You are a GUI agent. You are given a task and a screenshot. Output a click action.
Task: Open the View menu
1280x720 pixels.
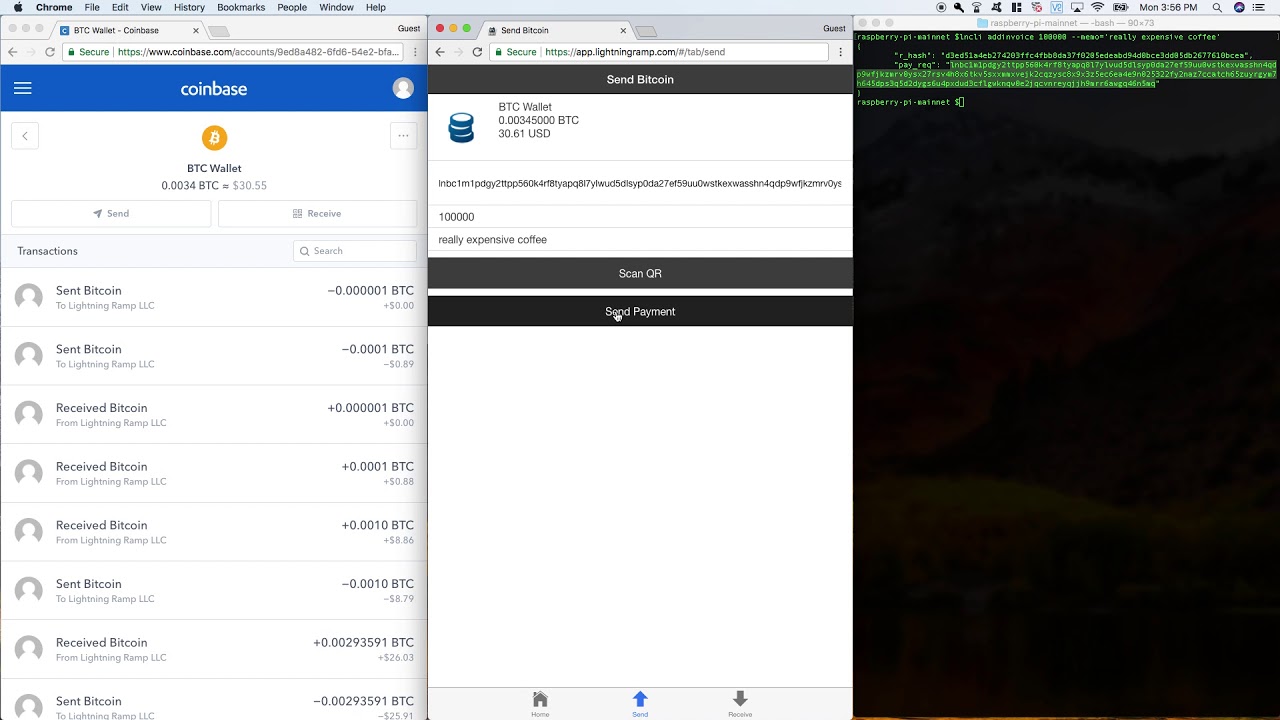coord(151,7)
